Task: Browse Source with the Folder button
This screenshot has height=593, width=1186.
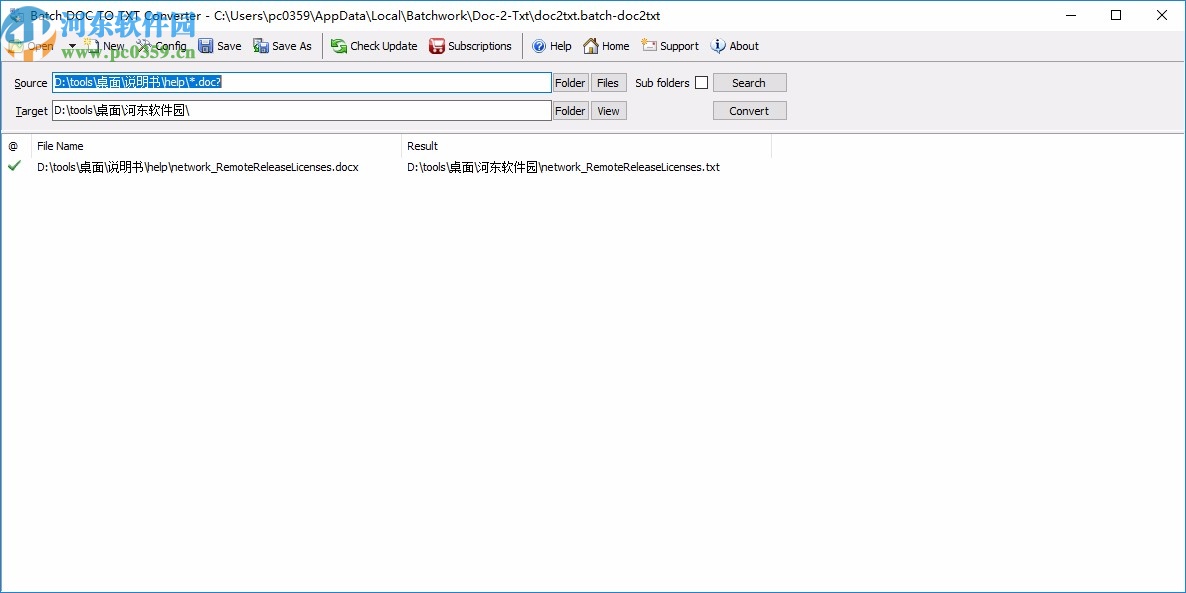Action: click(x=569, y=82)
